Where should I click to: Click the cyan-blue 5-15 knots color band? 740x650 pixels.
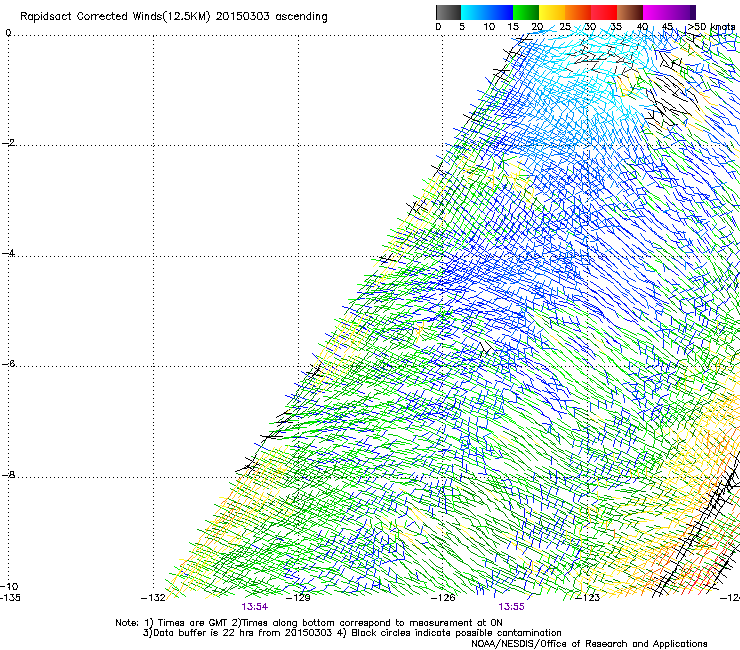(x=487, y=12)
